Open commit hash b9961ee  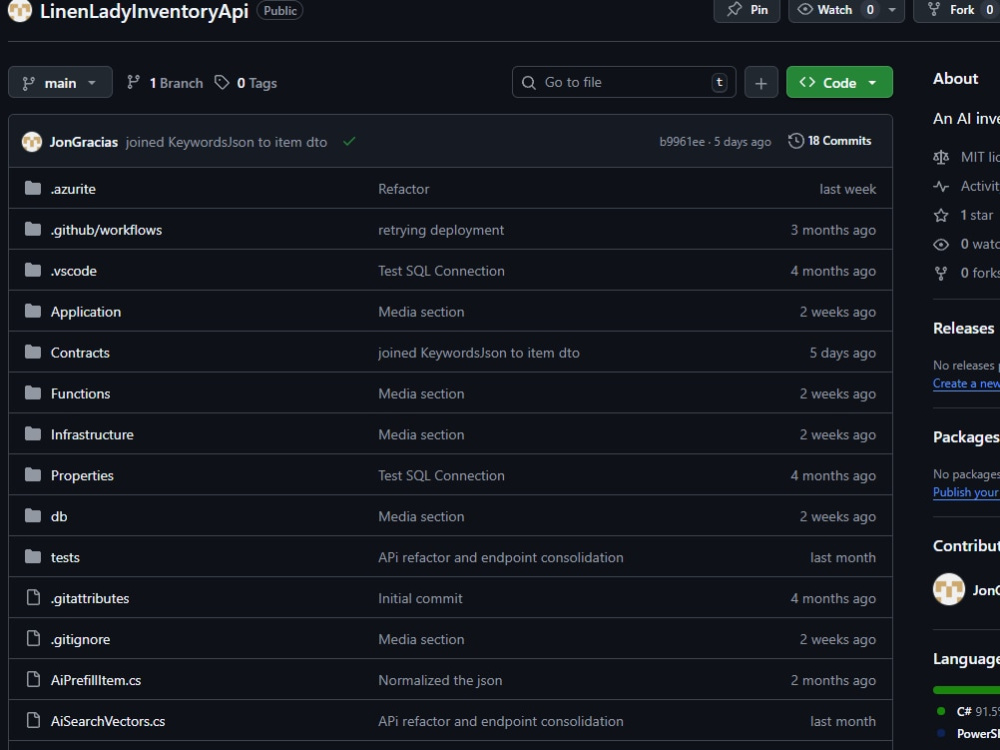pyautogui.click(x=682, y=142)
